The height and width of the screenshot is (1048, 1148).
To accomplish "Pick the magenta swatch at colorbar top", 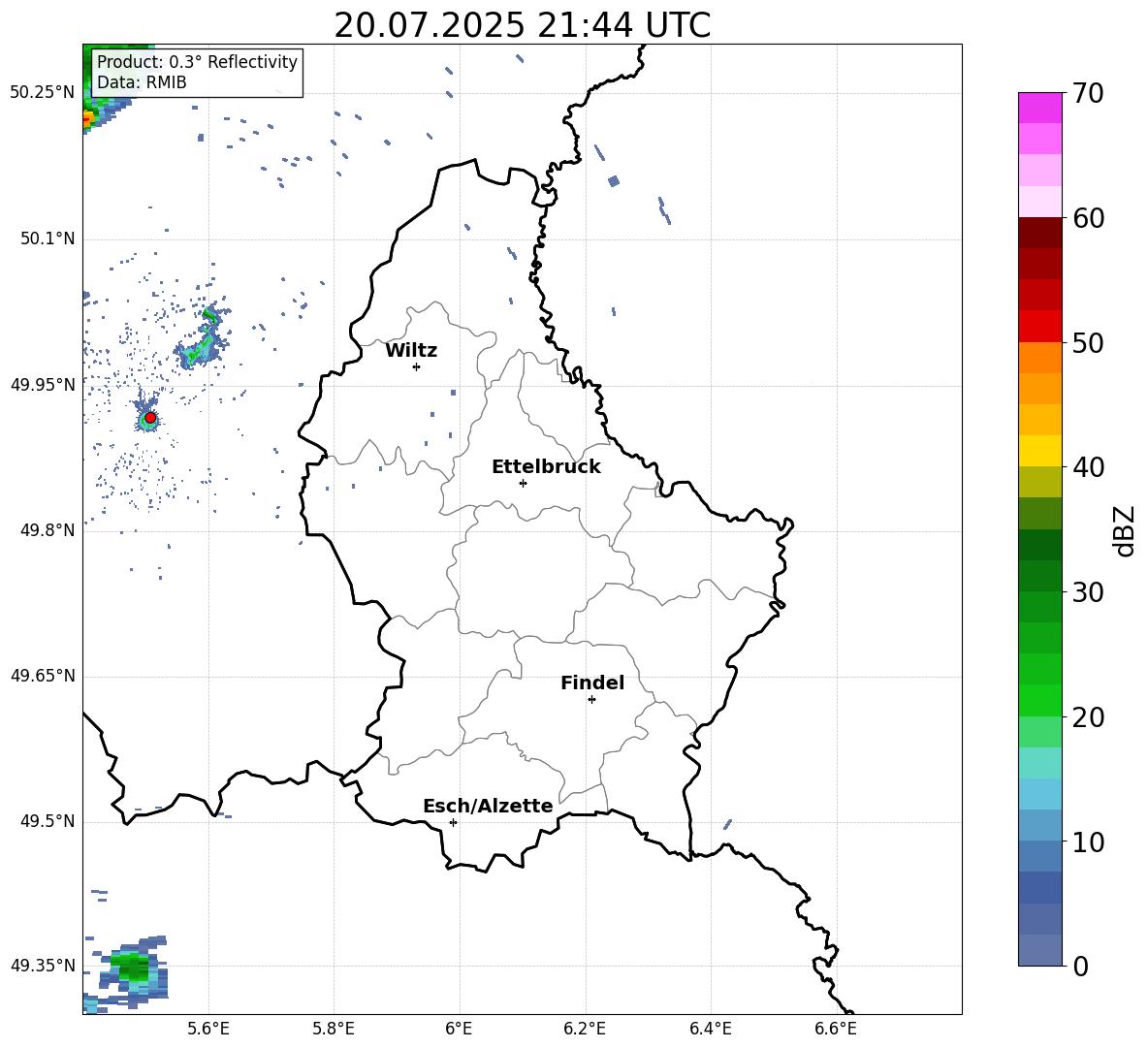I will pos(1039,108).
